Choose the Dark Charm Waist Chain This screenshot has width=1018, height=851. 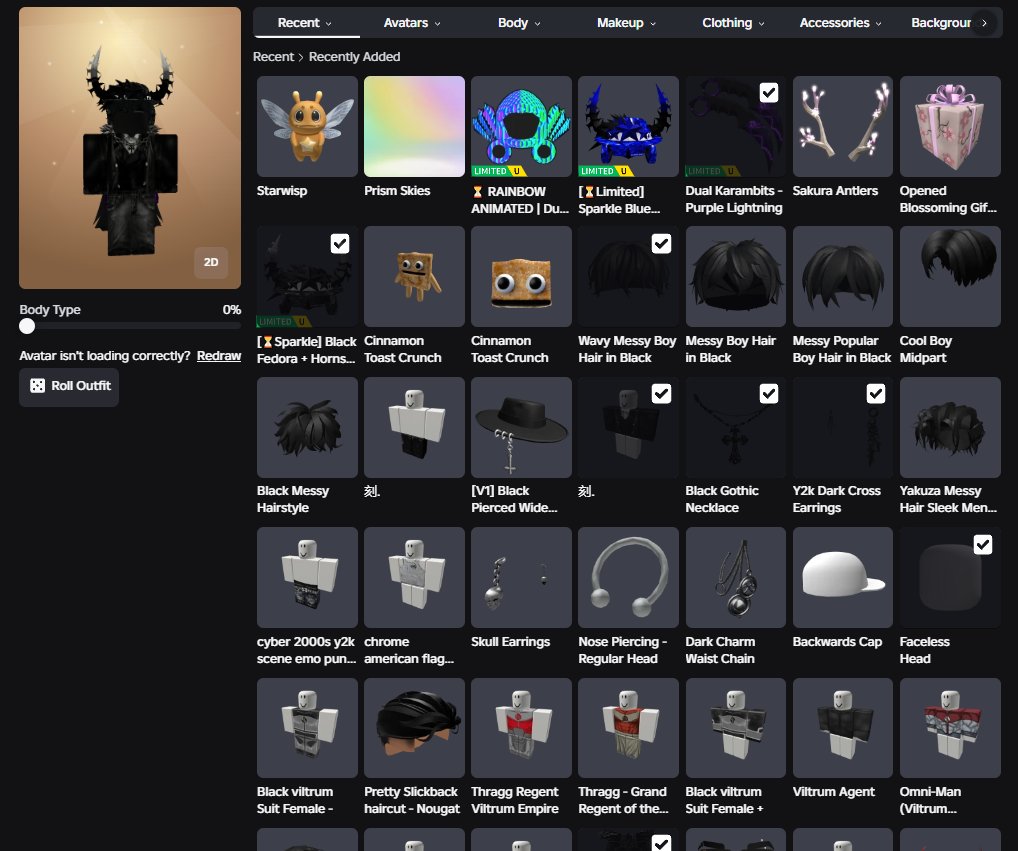(736, 577)
